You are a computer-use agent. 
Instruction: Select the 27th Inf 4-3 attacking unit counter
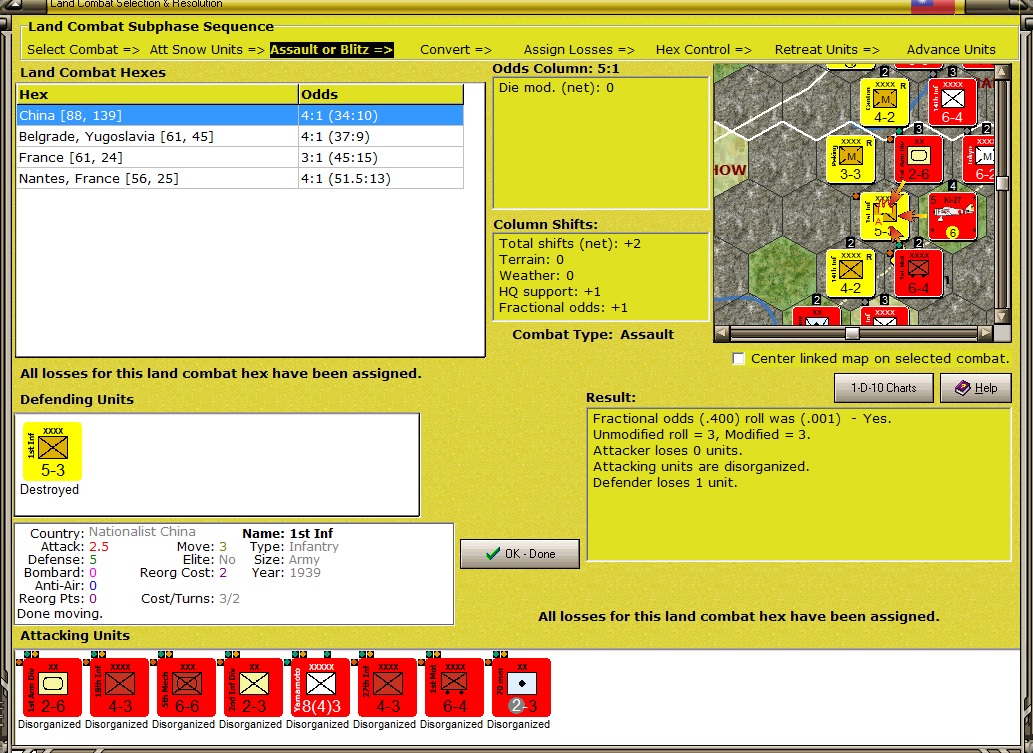[387, 687]
